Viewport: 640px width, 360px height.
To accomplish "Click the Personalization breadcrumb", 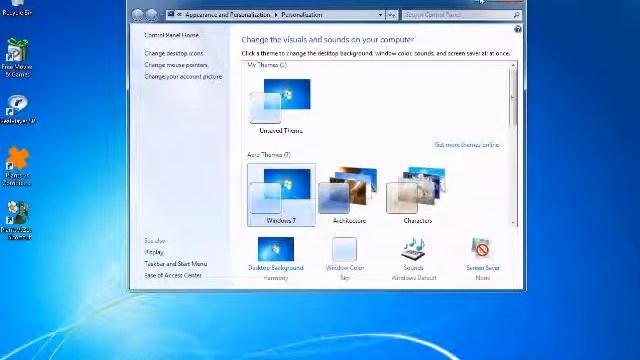I will coord(302,15).
